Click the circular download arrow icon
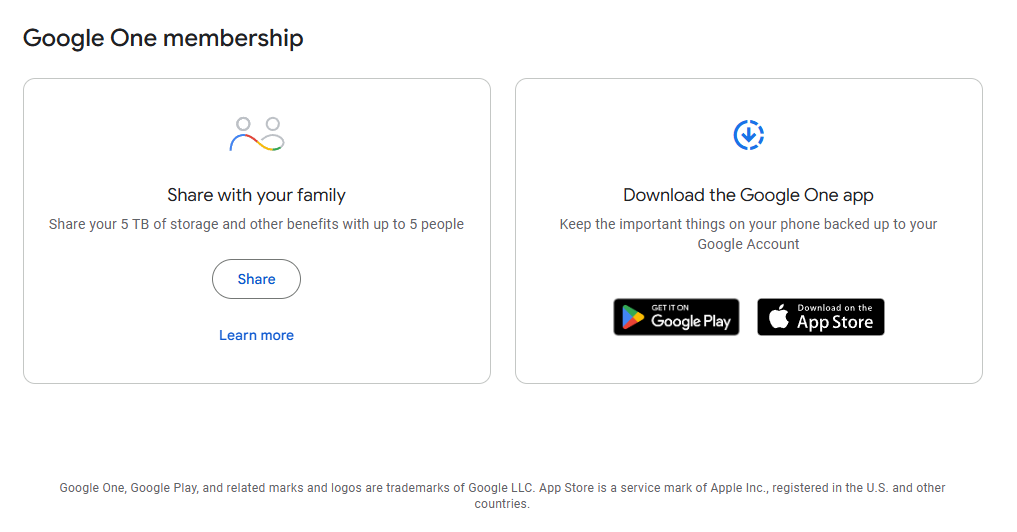1017x532 pixels. tap(748, 135)
